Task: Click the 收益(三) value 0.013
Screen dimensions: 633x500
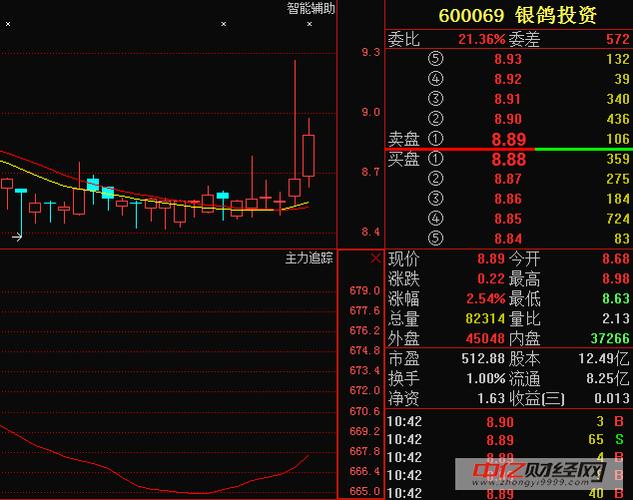Action: click(x=612, y=399)
